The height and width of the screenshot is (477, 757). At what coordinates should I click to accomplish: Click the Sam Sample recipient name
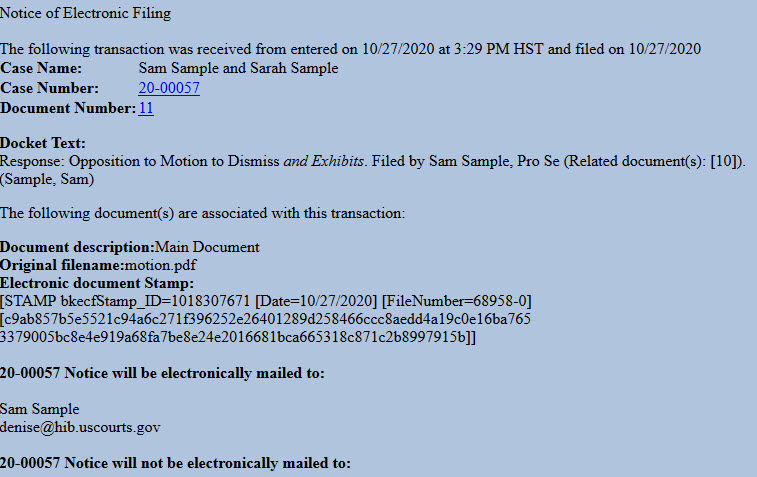point(40,409)
